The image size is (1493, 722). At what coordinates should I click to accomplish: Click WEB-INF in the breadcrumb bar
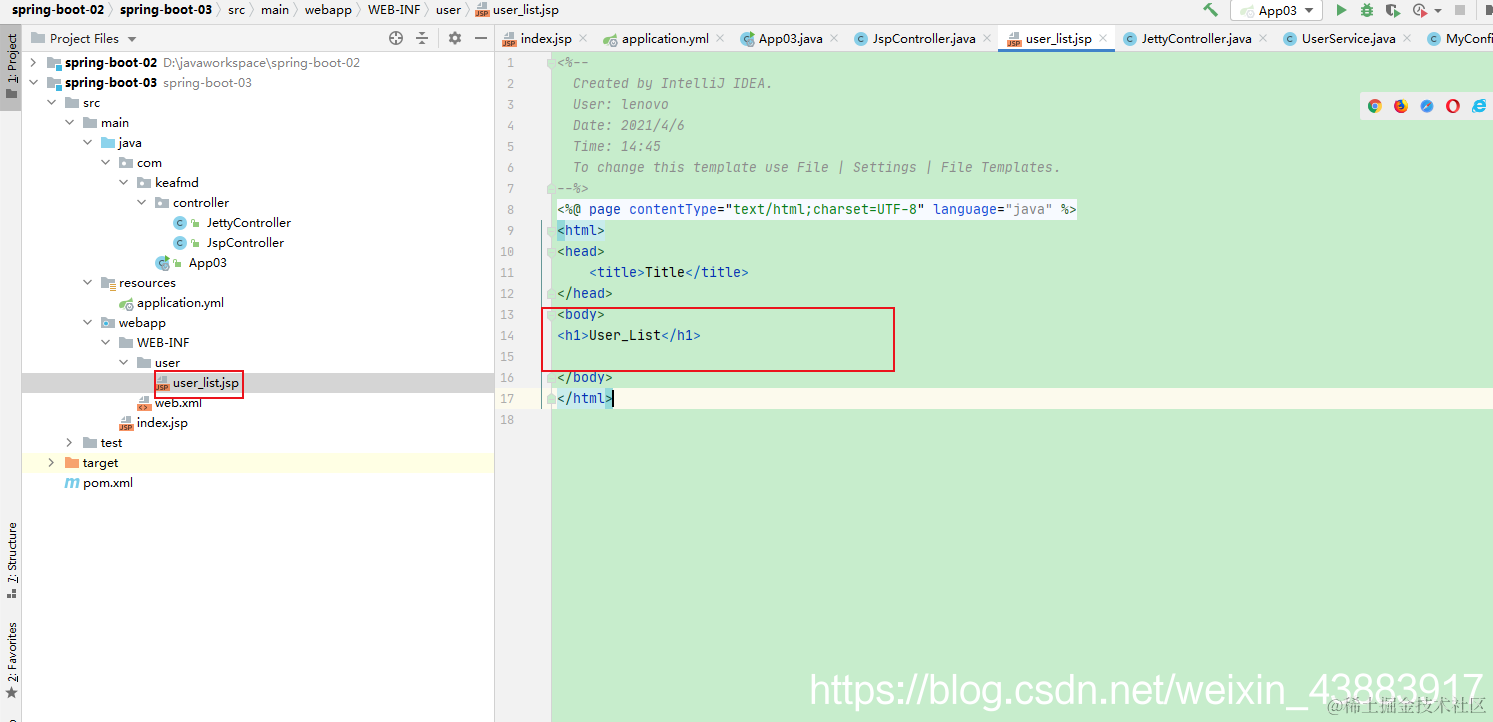pos(394,9)
